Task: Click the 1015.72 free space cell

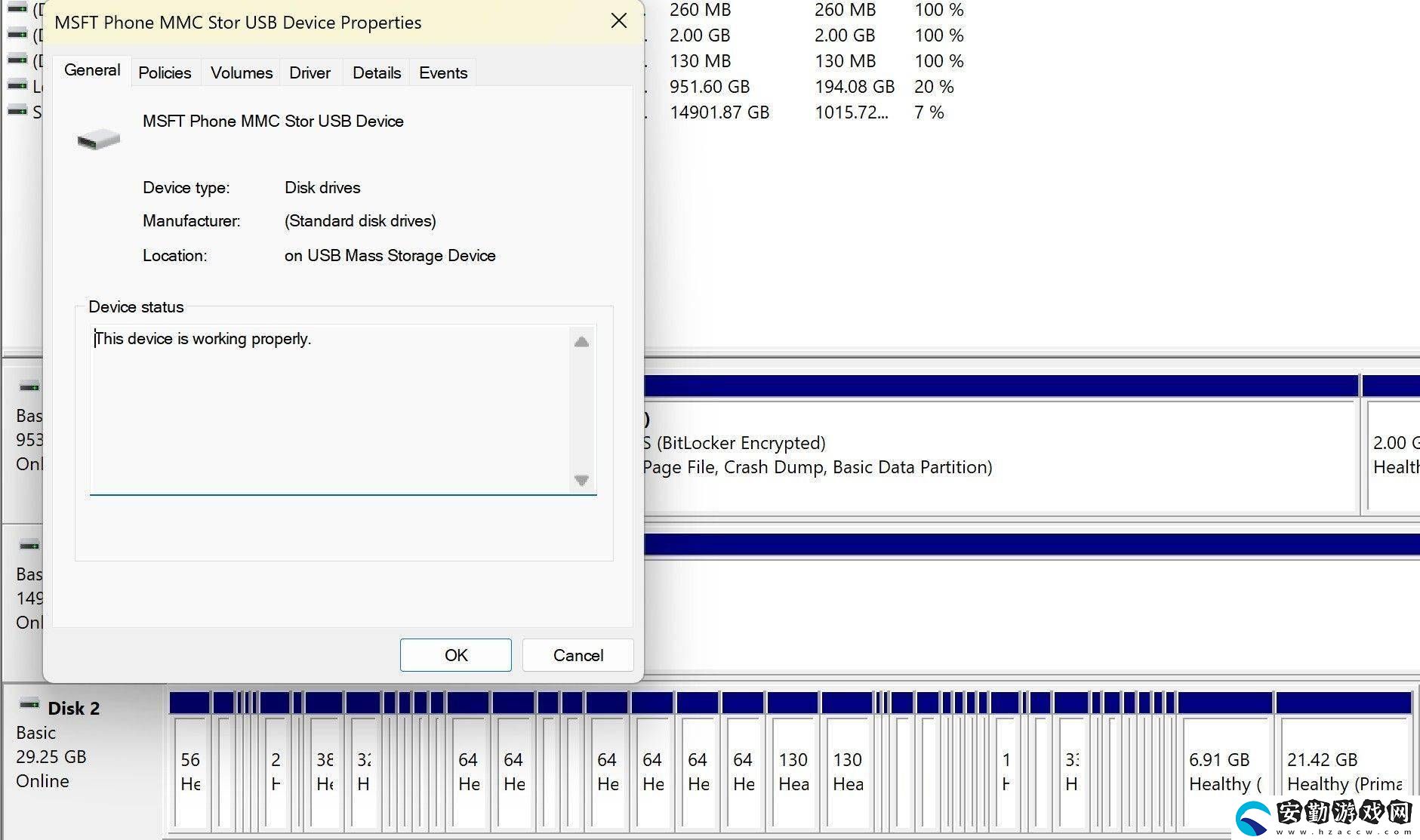Action: (852, 112)
